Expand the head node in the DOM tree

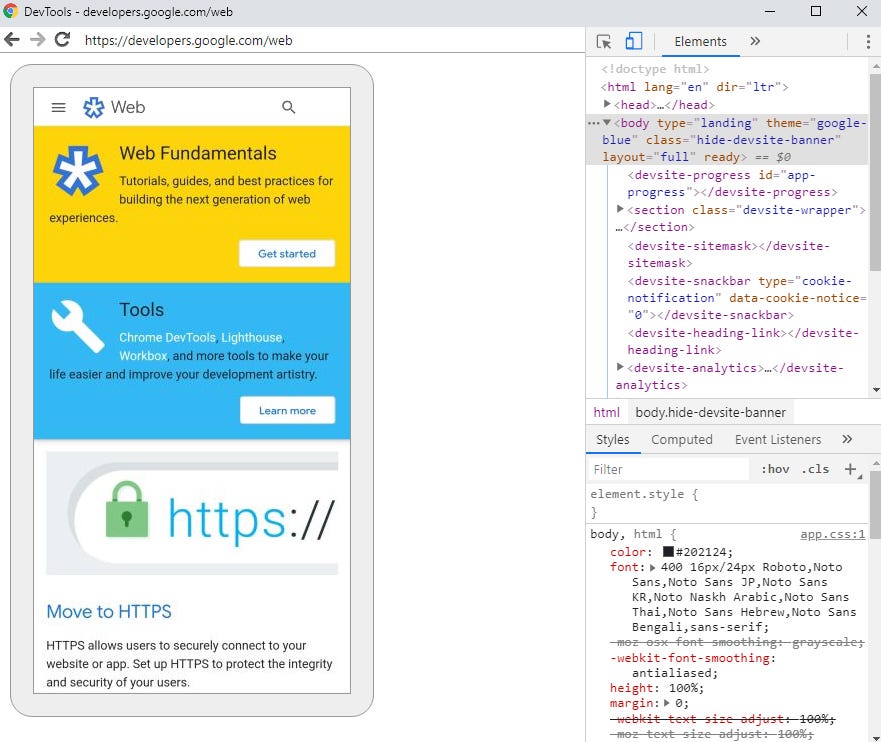tap(607, 104)
